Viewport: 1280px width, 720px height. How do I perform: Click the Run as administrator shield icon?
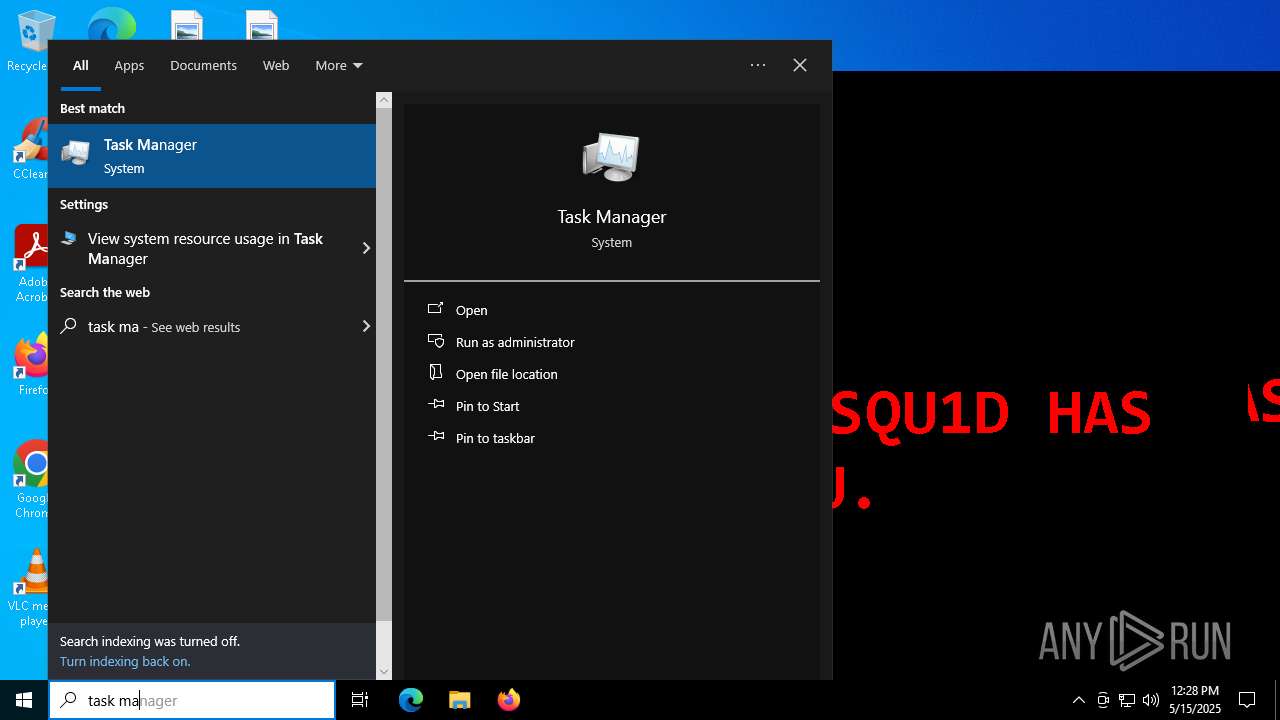coord(436,341)
